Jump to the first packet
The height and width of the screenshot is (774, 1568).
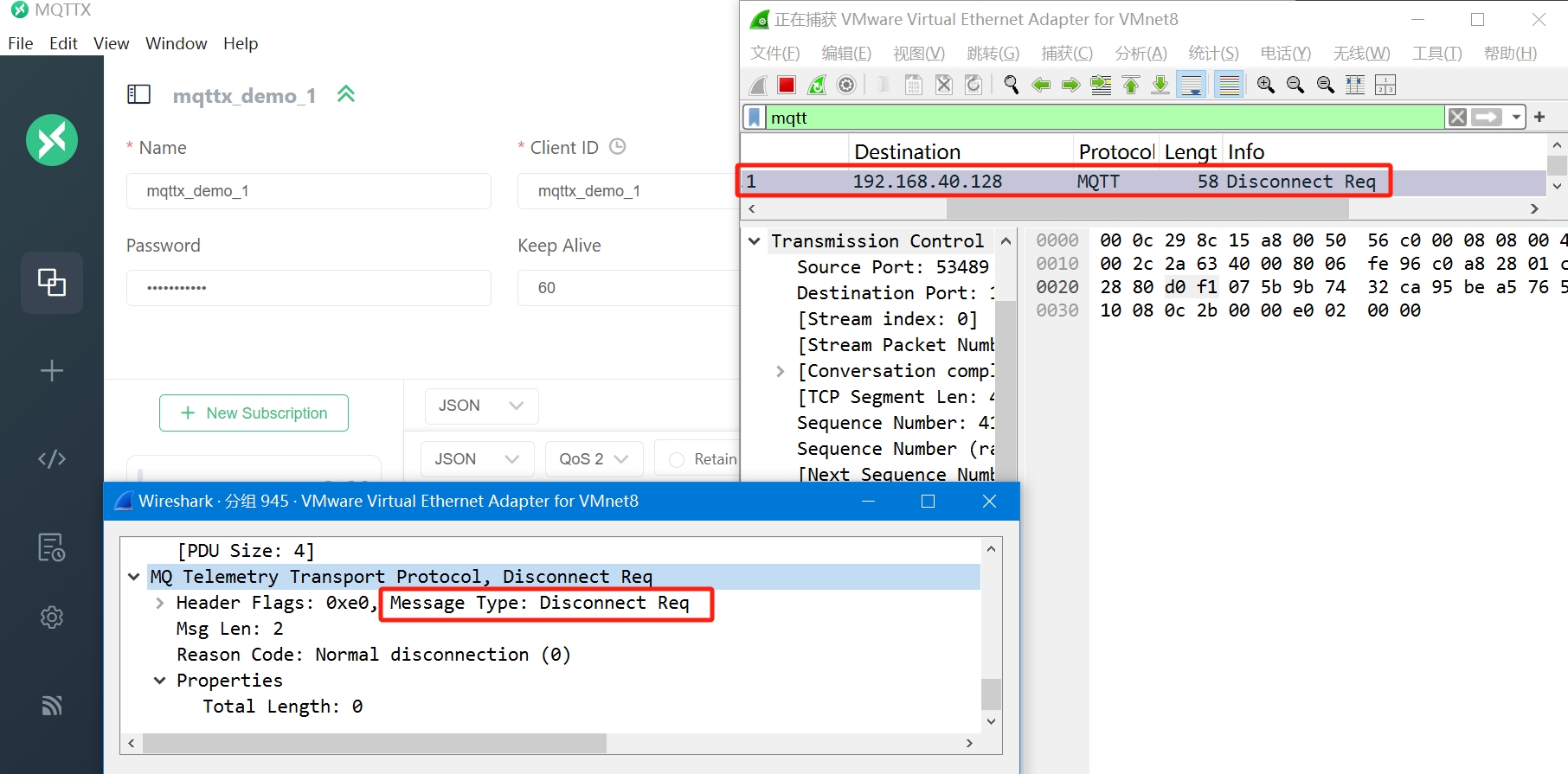click(1131, 85)
